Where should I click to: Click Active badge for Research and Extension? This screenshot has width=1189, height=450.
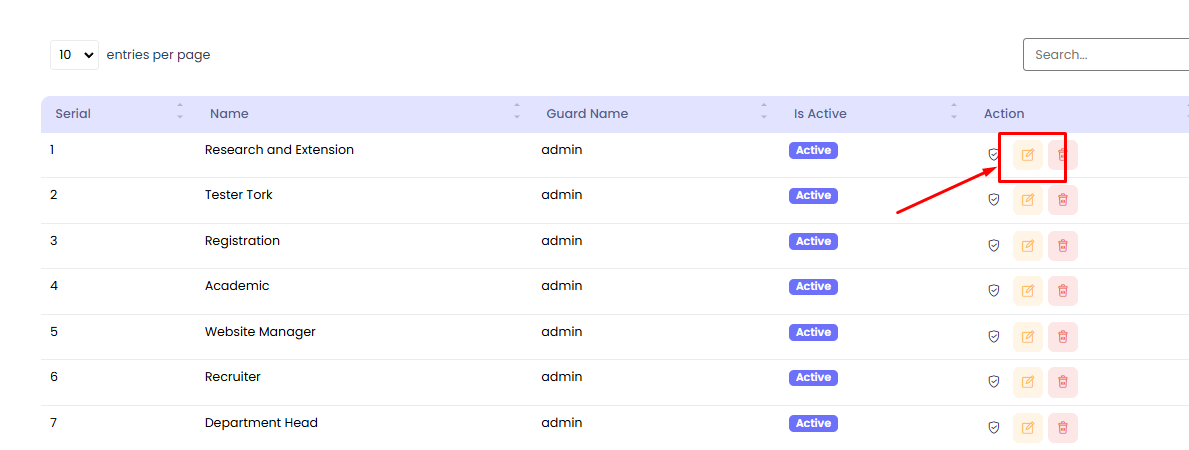[x=813, y=151]
